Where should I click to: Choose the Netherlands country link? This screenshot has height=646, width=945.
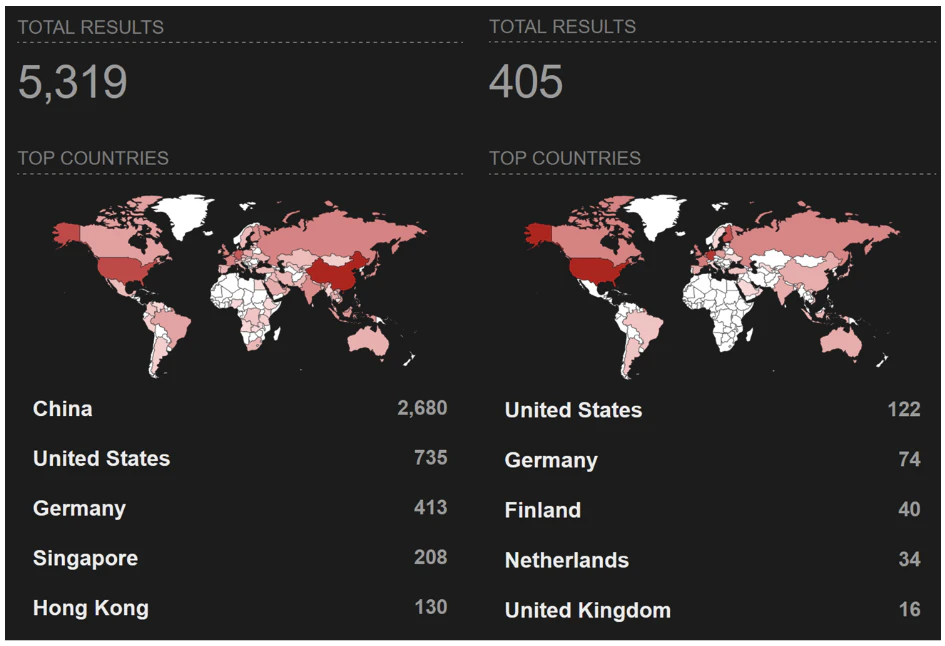pyautogui.click(x=566, y=560)
